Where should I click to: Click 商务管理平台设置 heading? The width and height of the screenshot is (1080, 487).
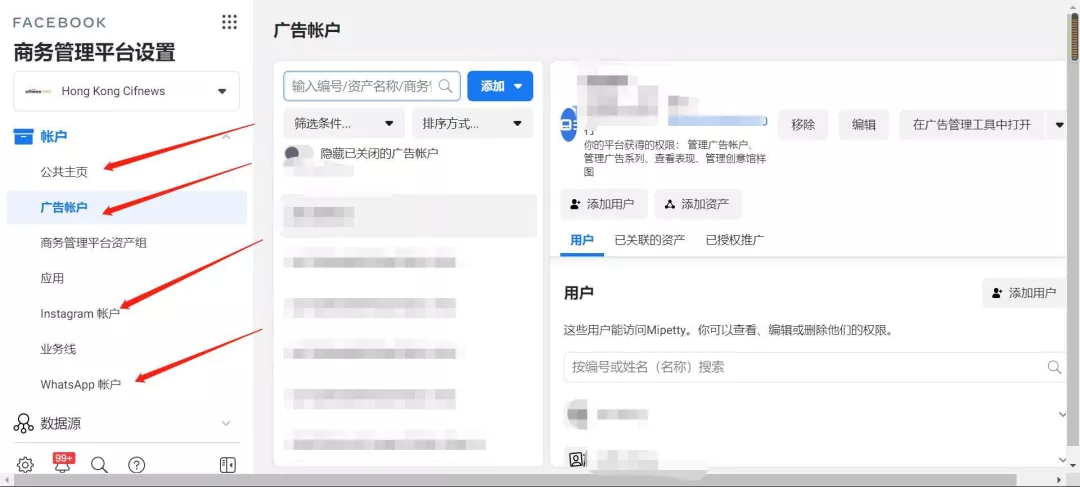pos(94,52)
